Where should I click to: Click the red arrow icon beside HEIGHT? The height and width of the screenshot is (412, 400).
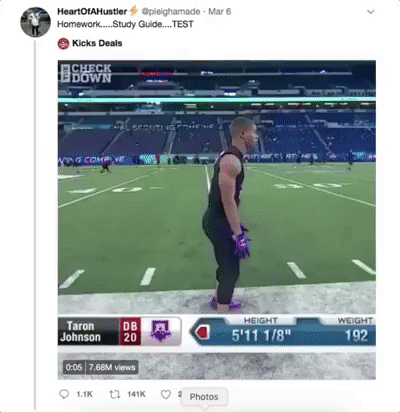(x=202, y=332)
